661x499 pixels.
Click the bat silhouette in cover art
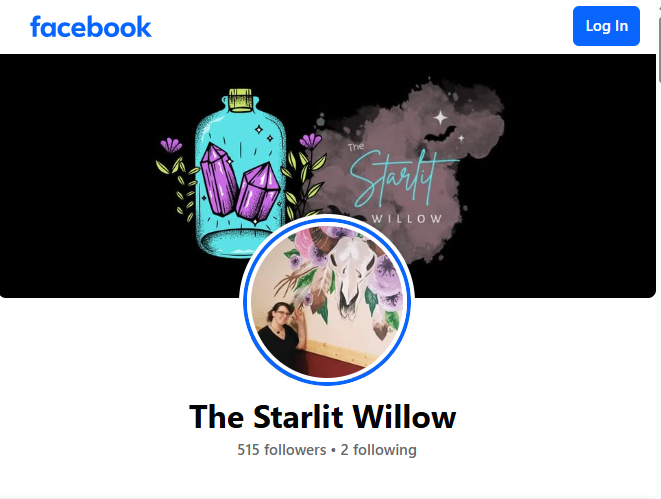pyautogui.click(x=440, y=134)
